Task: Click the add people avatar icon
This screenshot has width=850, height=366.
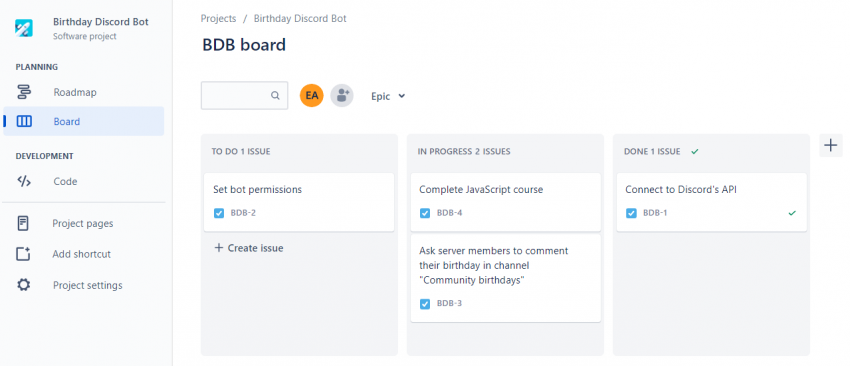Action: pos(342,96)
